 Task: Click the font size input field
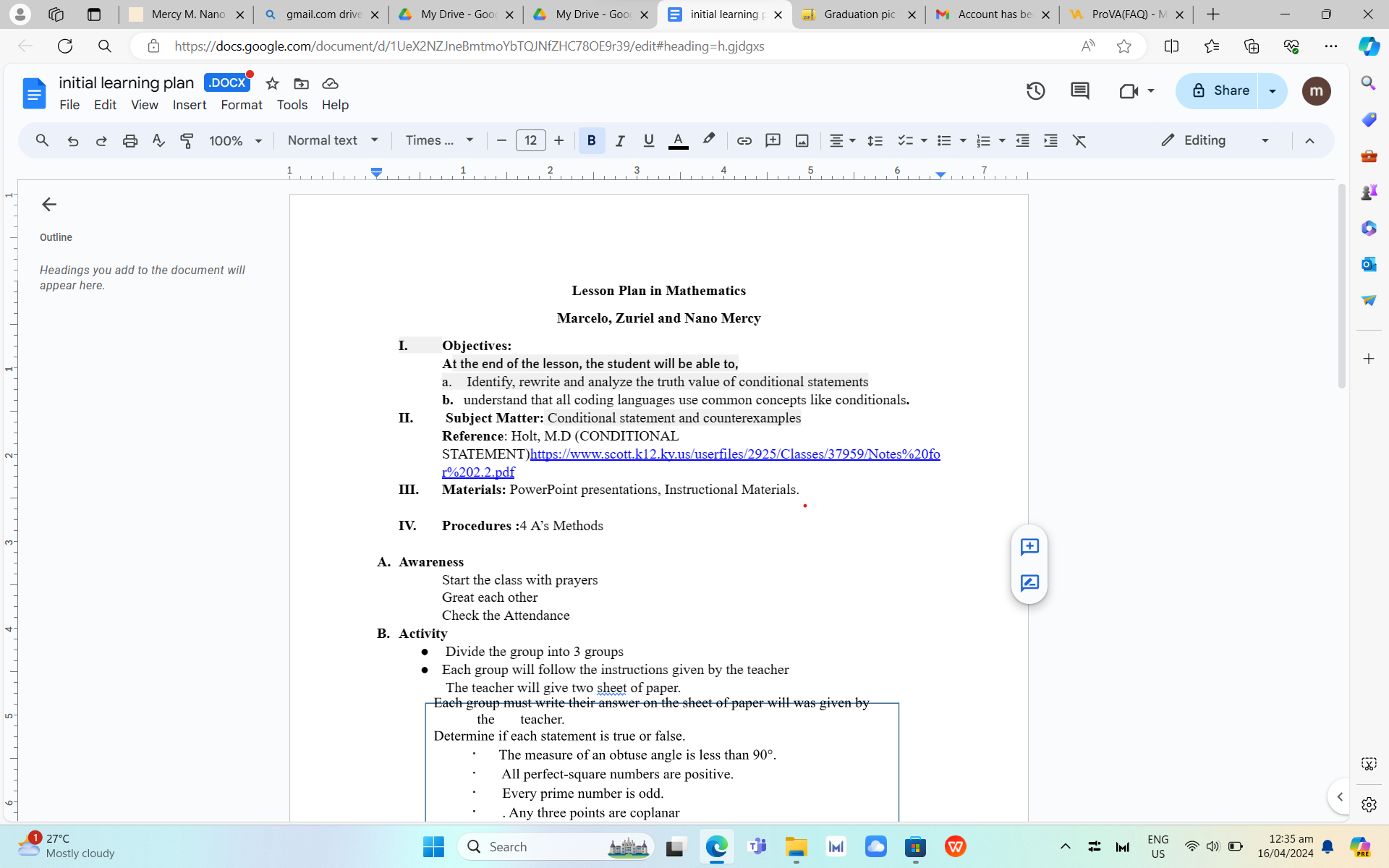pyautogui.click(x=530, y=140)
